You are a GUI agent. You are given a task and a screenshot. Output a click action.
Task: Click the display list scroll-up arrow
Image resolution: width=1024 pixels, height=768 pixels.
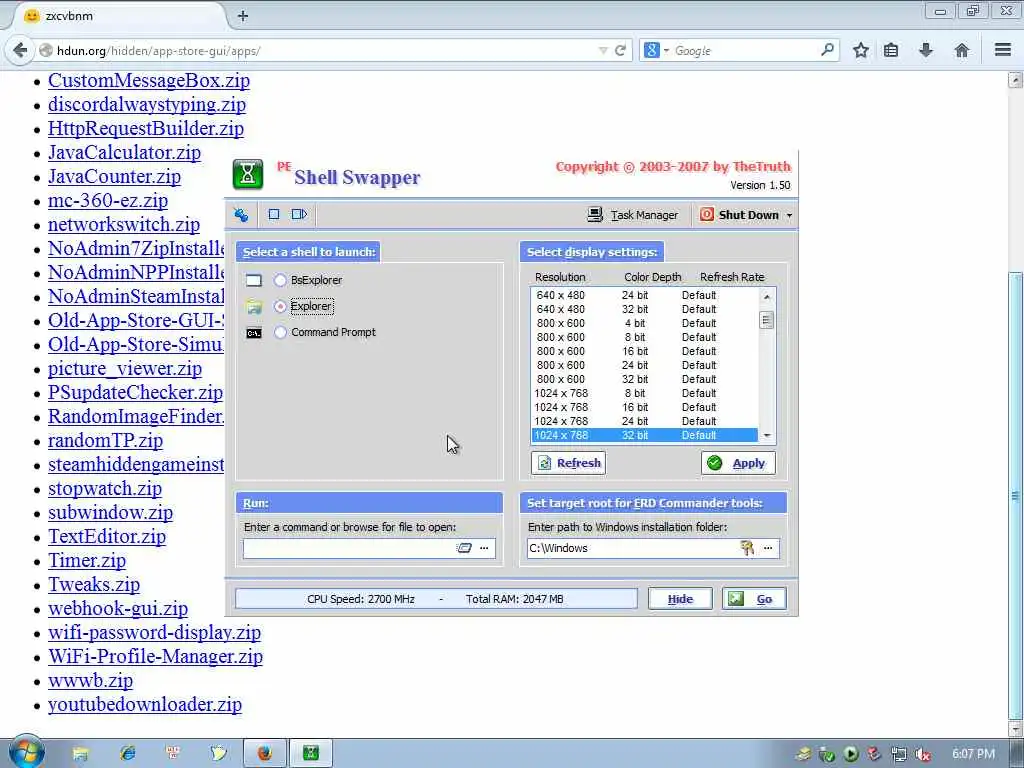pos(767,296)
